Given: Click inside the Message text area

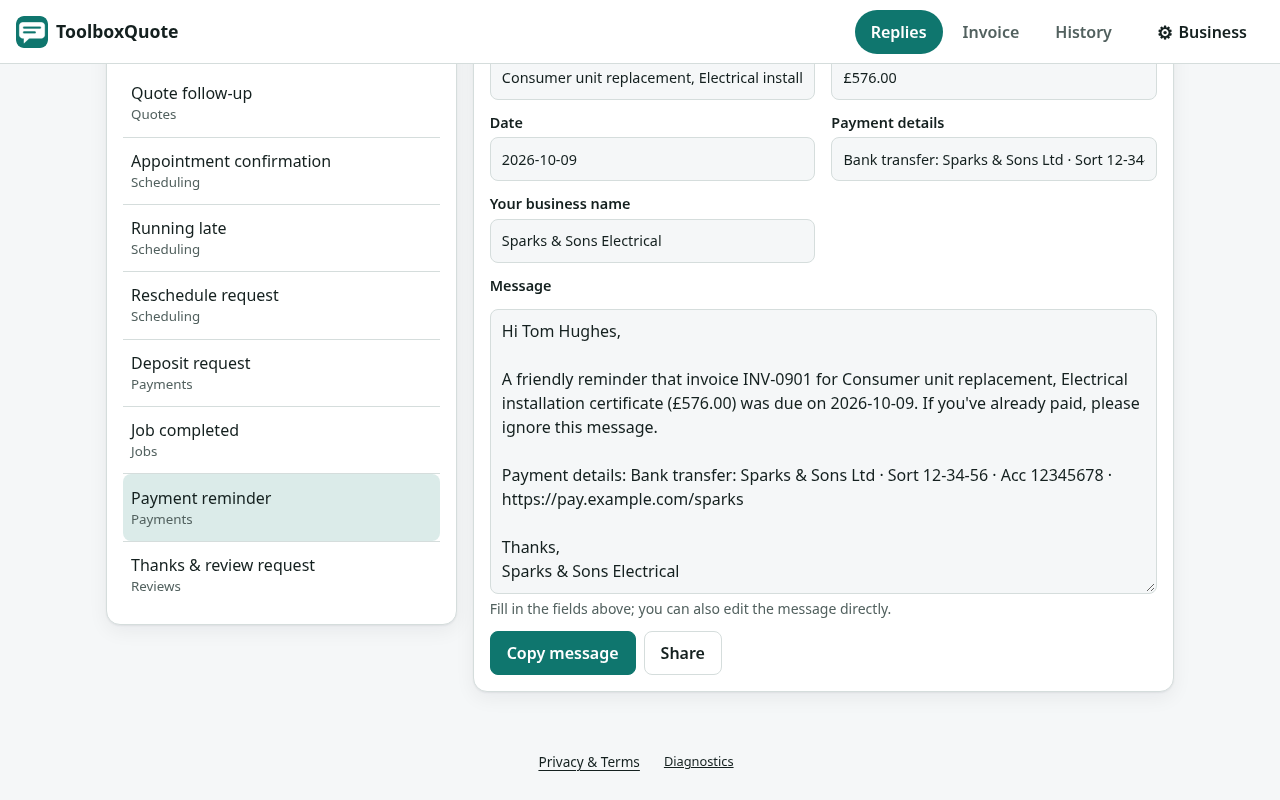Looking at the screenshot, I should [x=823, y=451].
